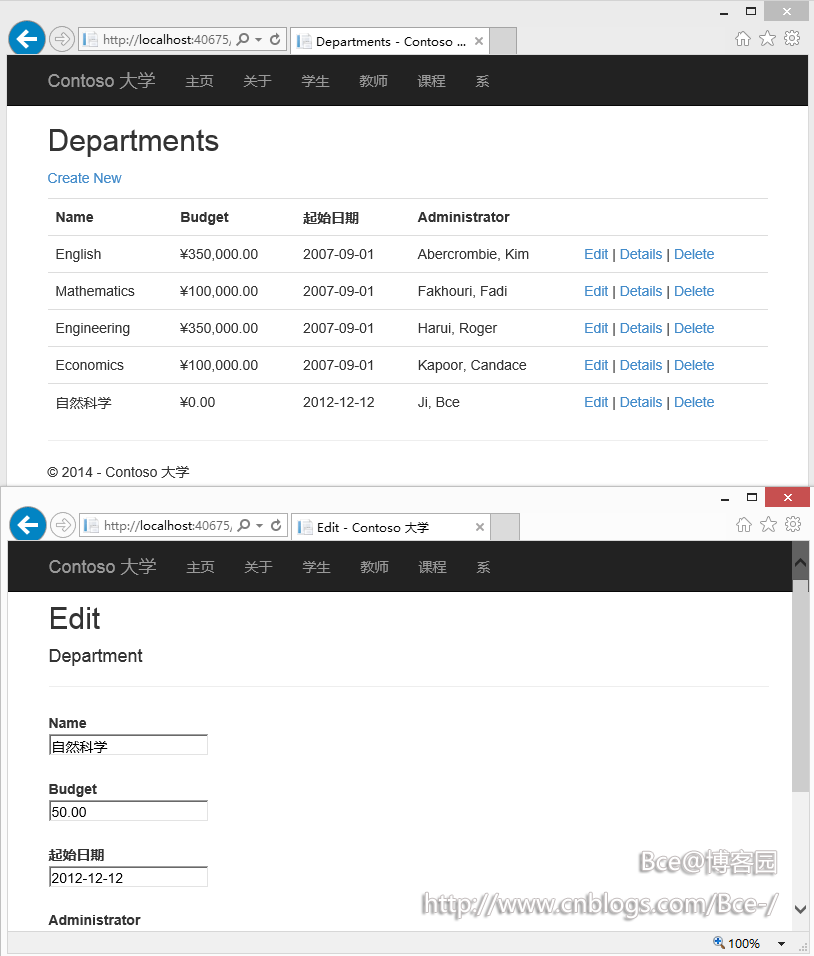Click scroll down arrow in Edit window
Viewport: 814px width, 956px height.
(x=801, y=908)
